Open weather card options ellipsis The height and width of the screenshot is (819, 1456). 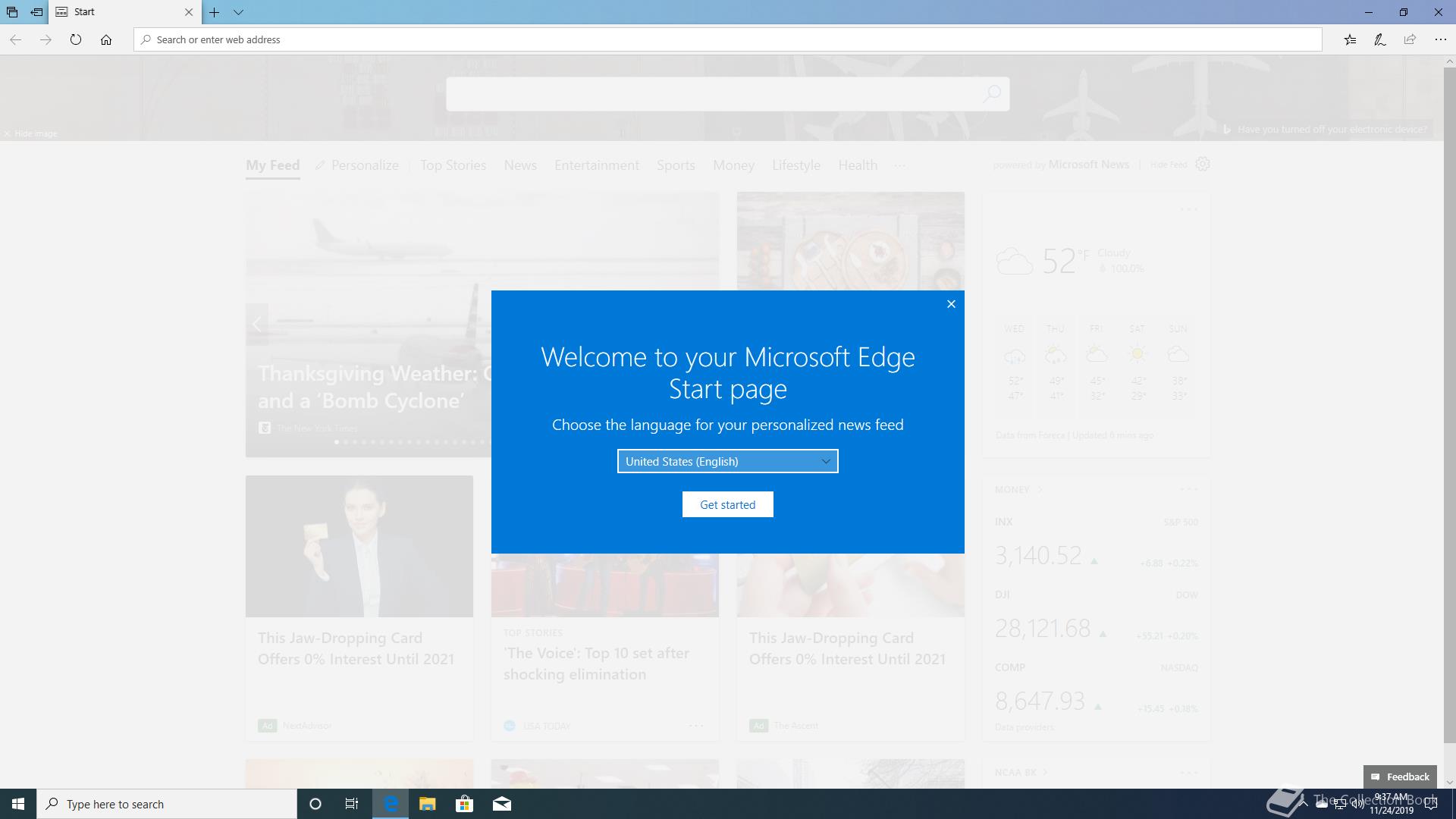(x=1189, y=209)
